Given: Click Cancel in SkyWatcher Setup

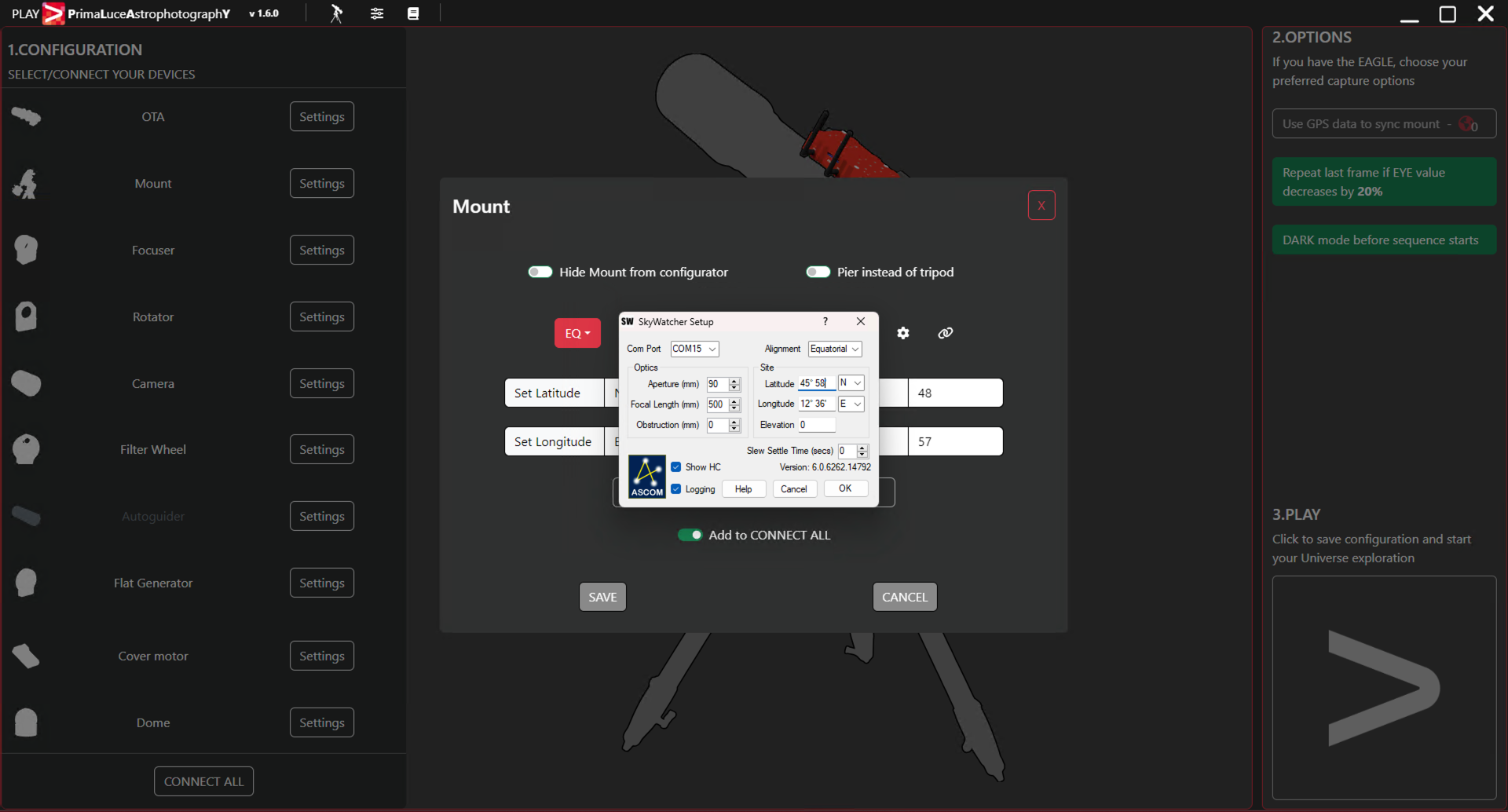Looking at the screenshot, I should coord(794,488).
